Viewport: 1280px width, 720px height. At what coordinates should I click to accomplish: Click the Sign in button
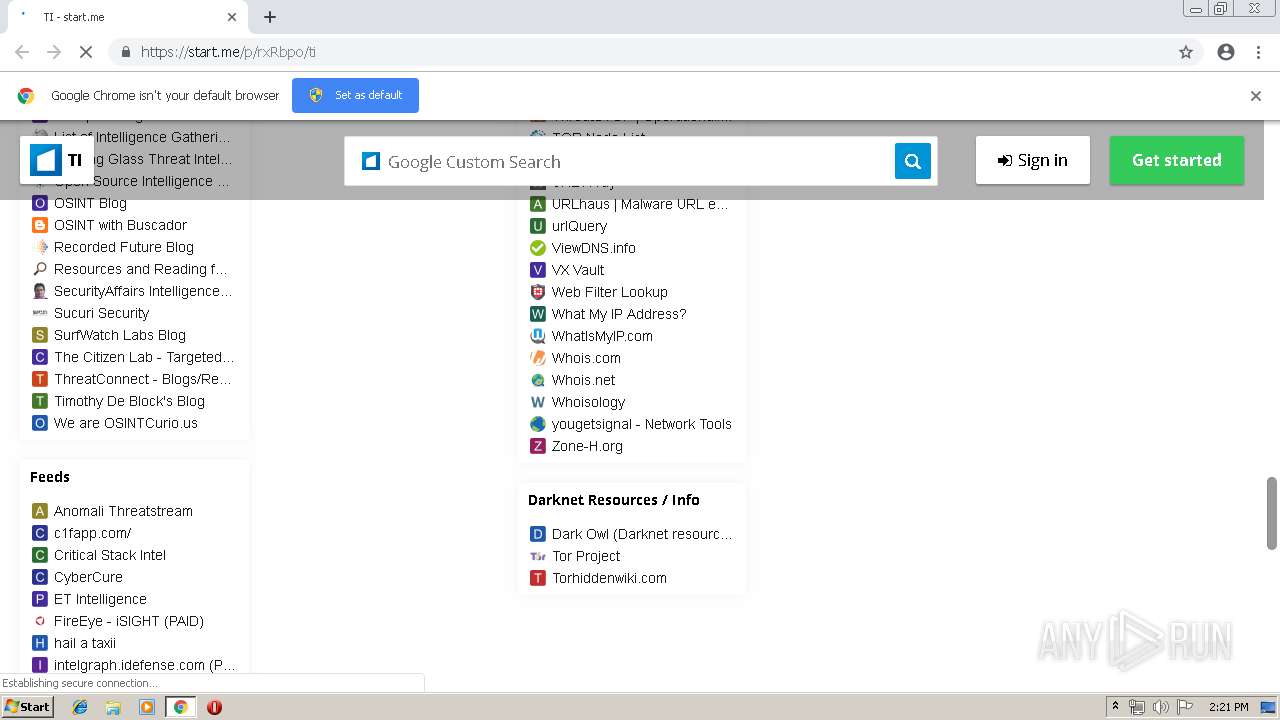pyautogui.click(x=1033, y=160)
